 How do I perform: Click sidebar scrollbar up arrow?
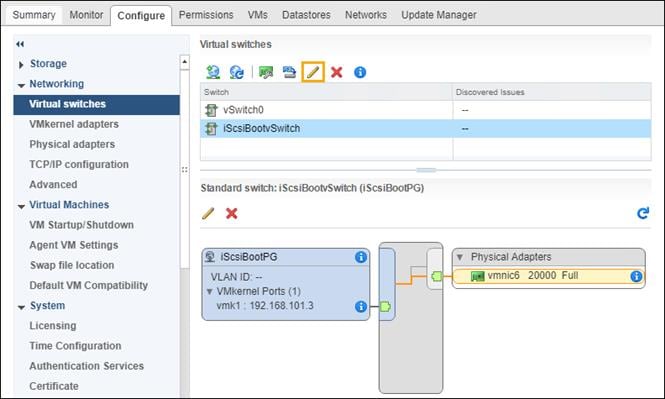point(184,62)
